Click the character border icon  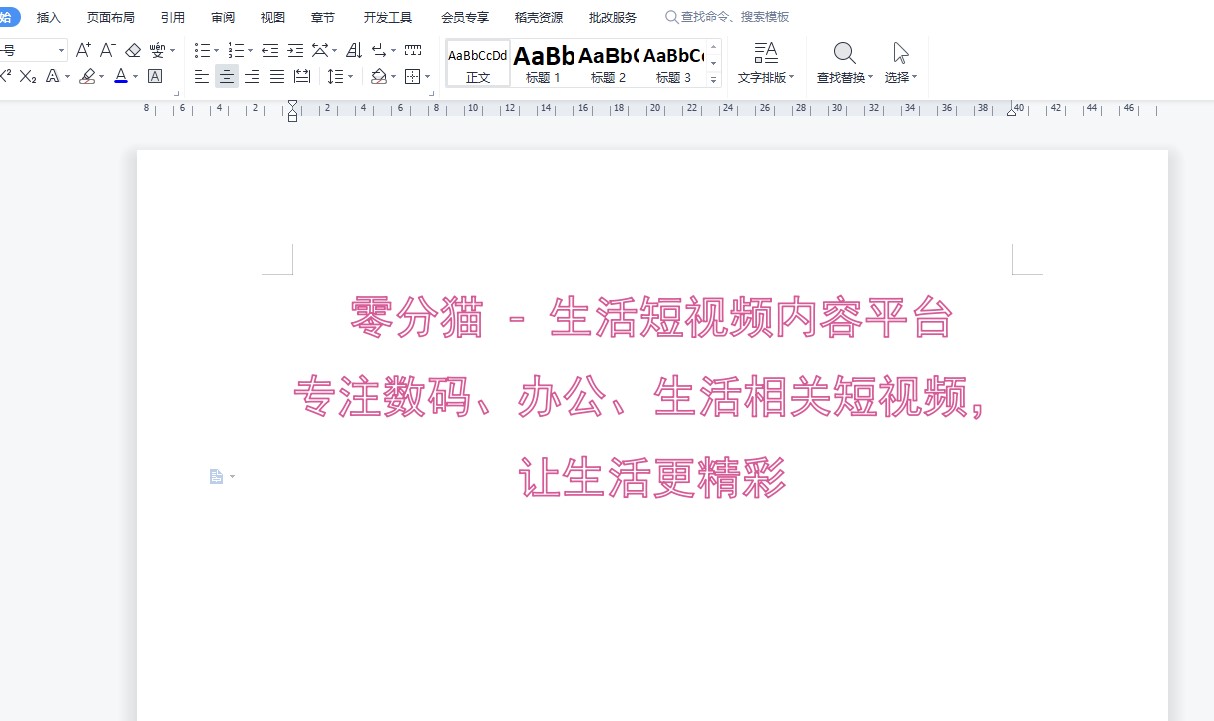point(155,76)
